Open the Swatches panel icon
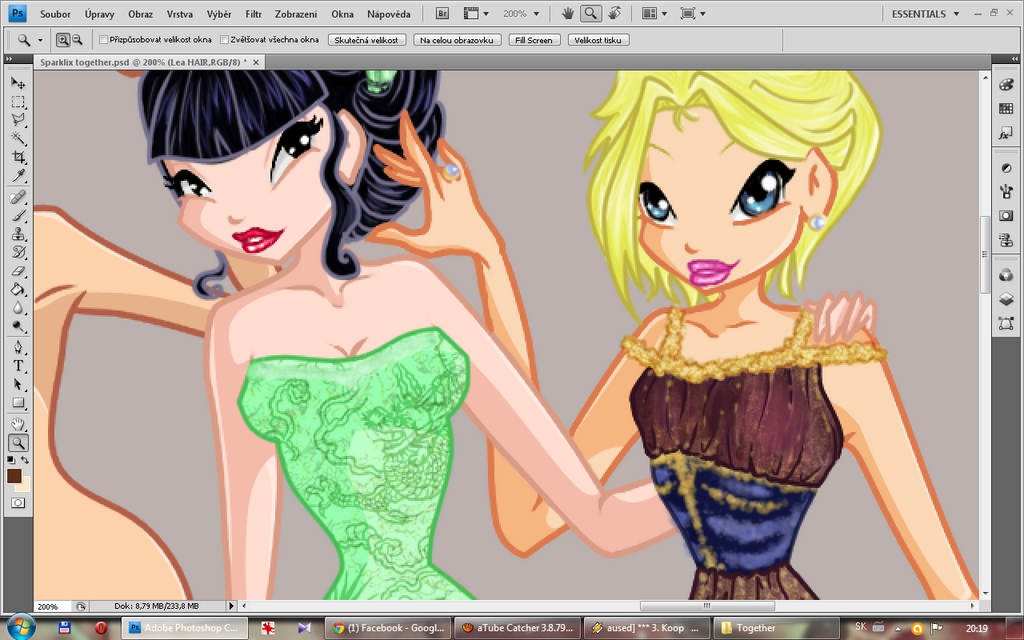This screenshot has height=640, width=1024. point(1006,109)
